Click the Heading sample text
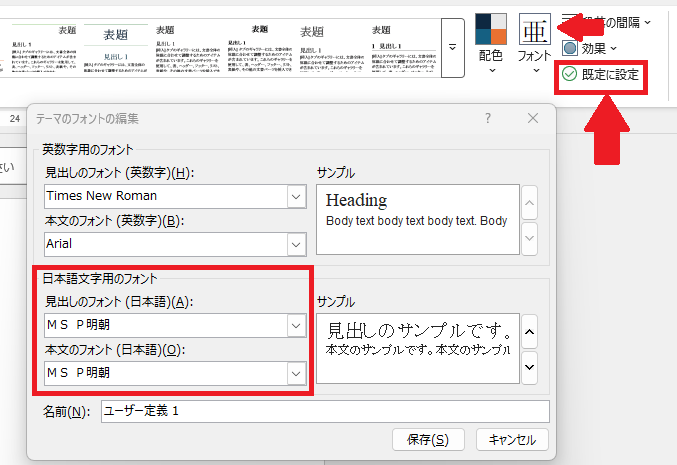 [x=356, y=200]
